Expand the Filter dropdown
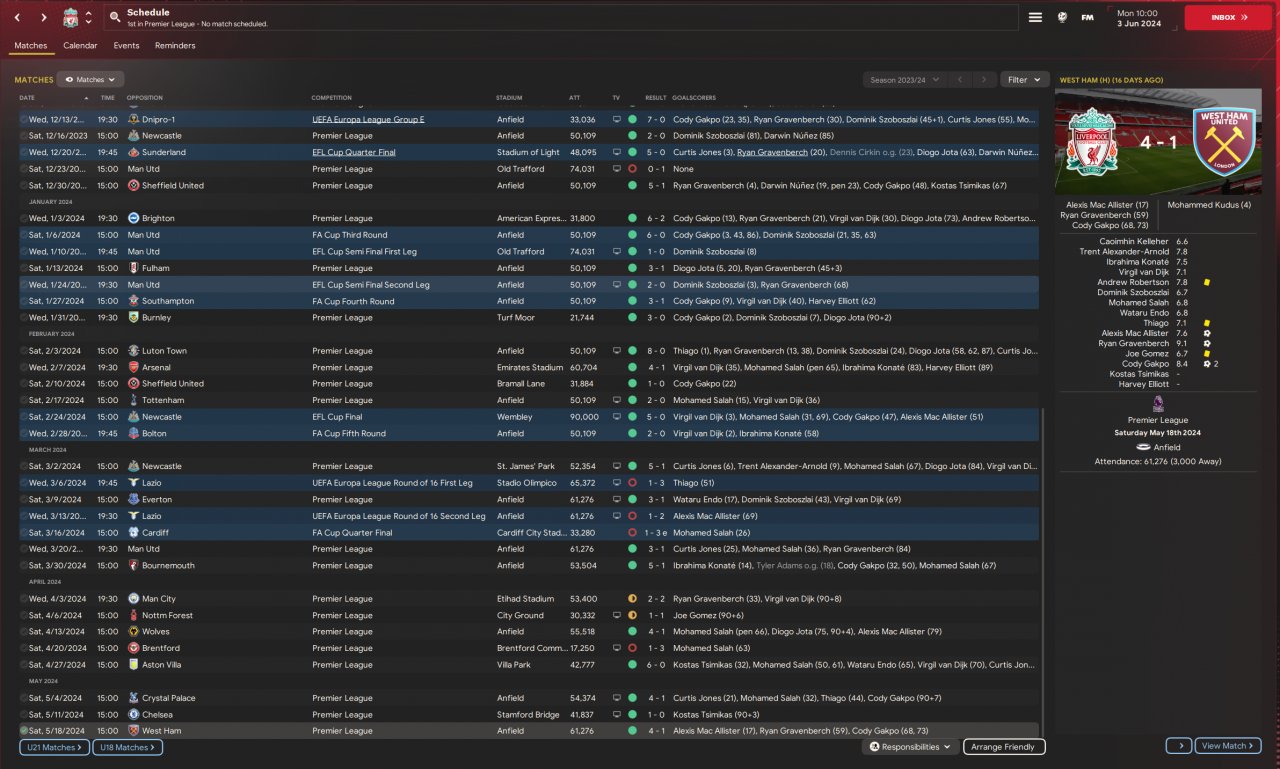The width and height of the screenshot is (1280, 769). 1024,79
